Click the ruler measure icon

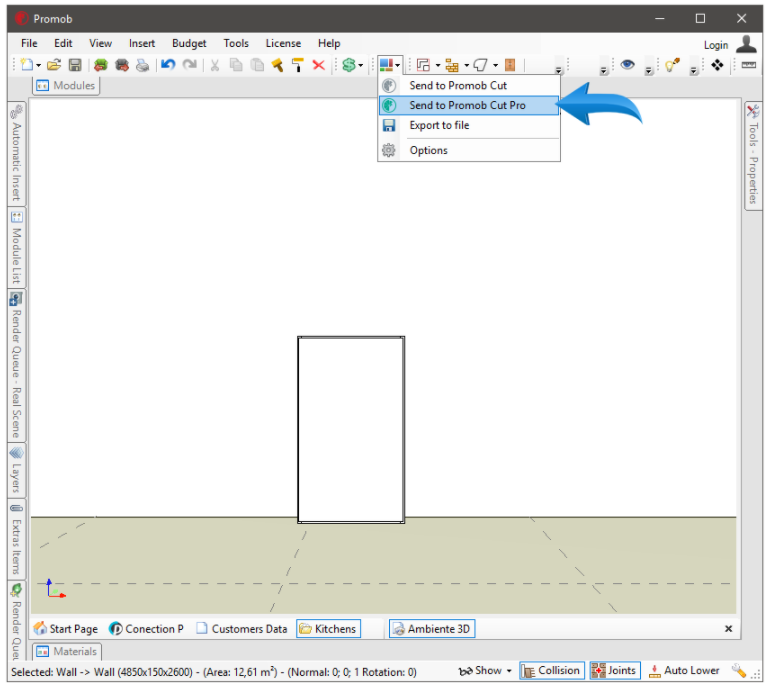[748, 65]
